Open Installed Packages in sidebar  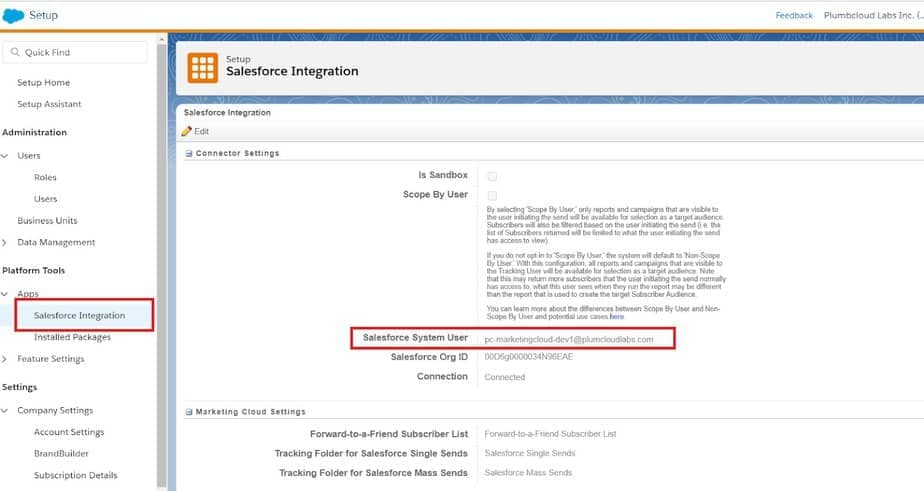coord(72,337)
